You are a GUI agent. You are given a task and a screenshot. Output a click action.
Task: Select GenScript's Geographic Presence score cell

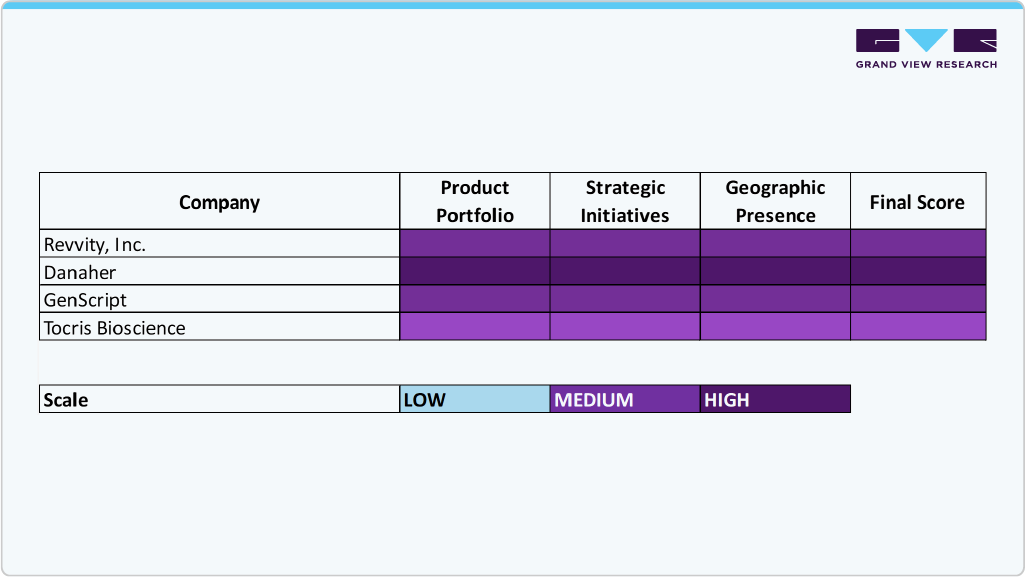[x=775, y=299]
